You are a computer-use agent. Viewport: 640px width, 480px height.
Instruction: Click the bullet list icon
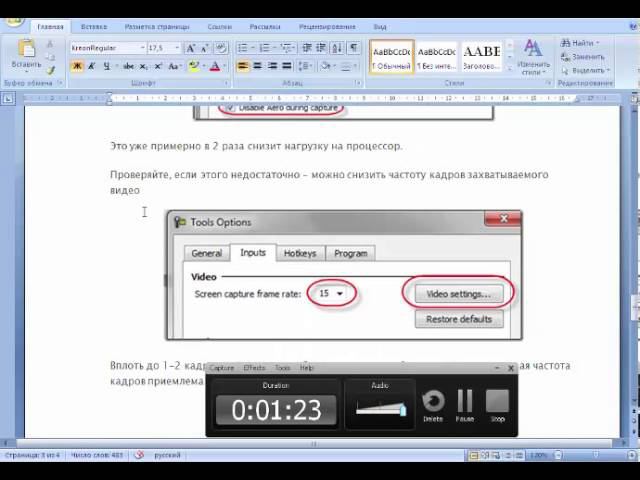tap(244, 48)
